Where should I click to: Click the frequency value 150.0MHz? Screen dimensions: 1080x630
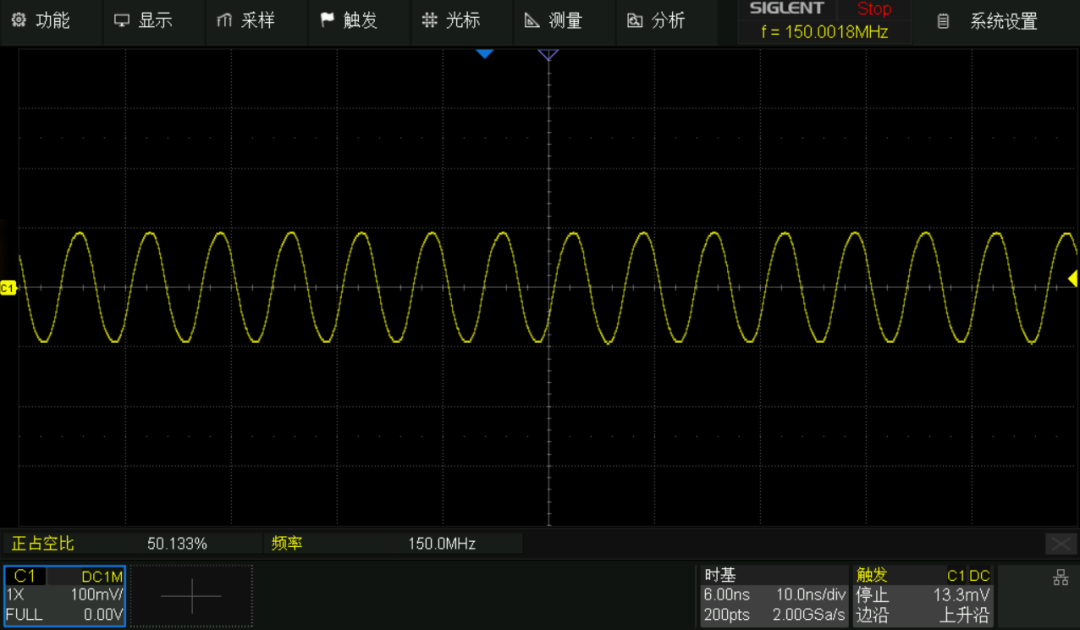tap(442, 543)
